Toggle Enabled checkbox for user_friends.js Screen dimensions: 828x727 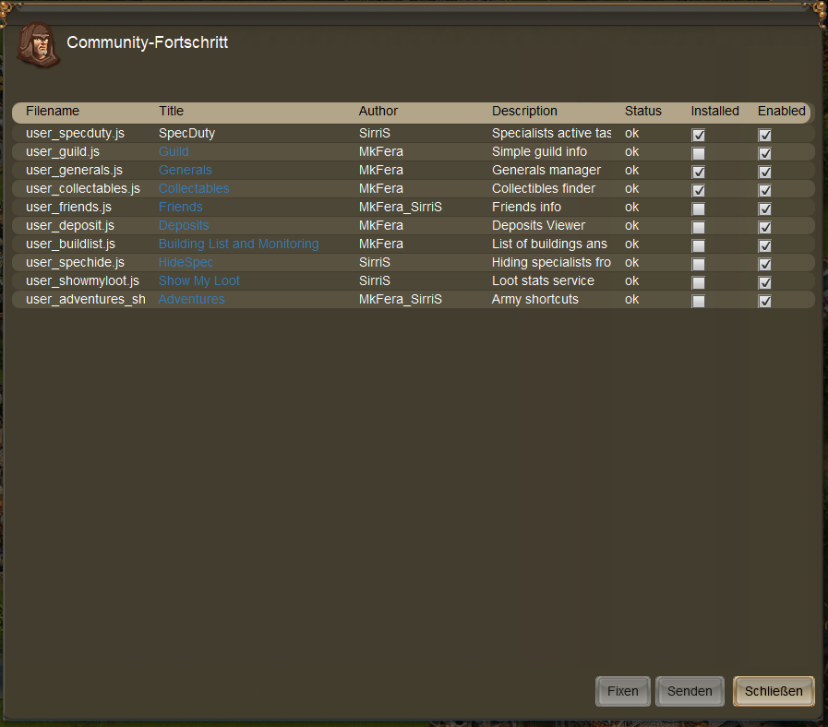(765, 209)
